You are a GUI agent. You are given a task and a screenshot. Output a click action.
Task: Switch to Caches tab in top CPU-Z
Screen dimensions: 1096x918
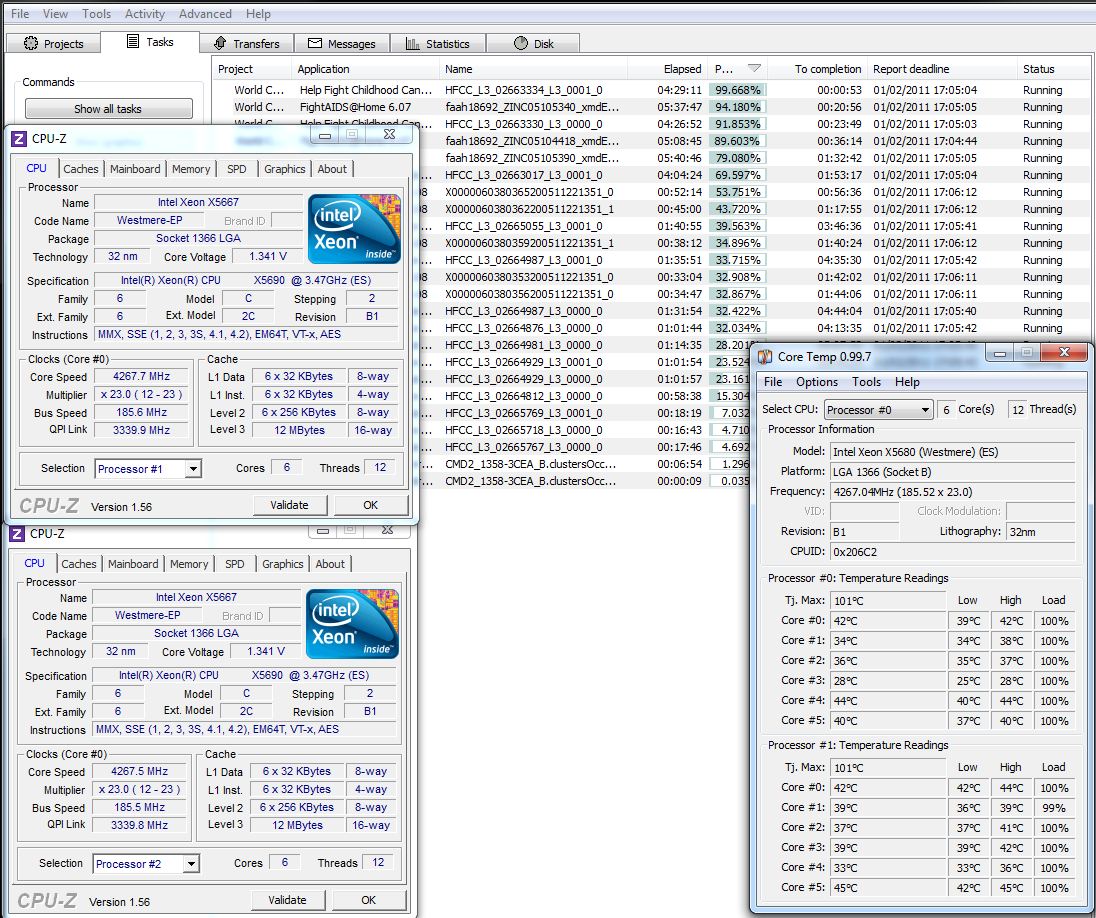(80, 168)
